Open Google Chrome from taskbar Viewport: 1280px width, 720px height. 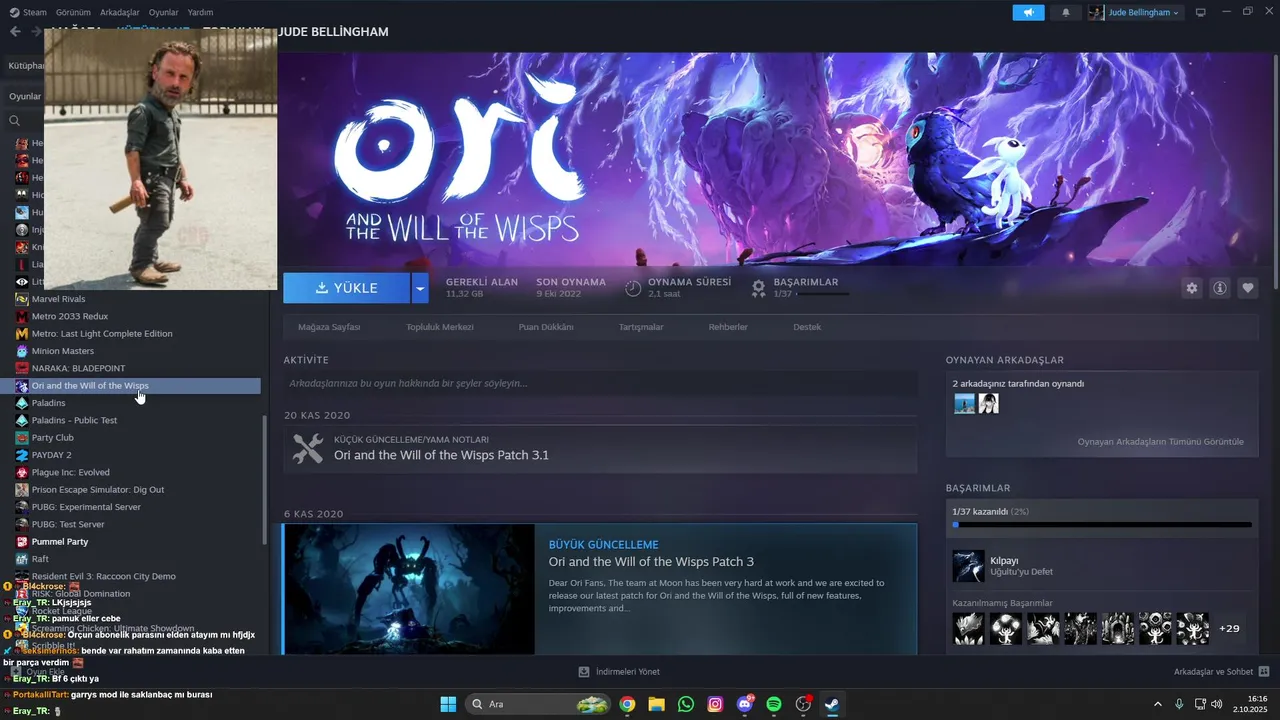click(627, 704)
